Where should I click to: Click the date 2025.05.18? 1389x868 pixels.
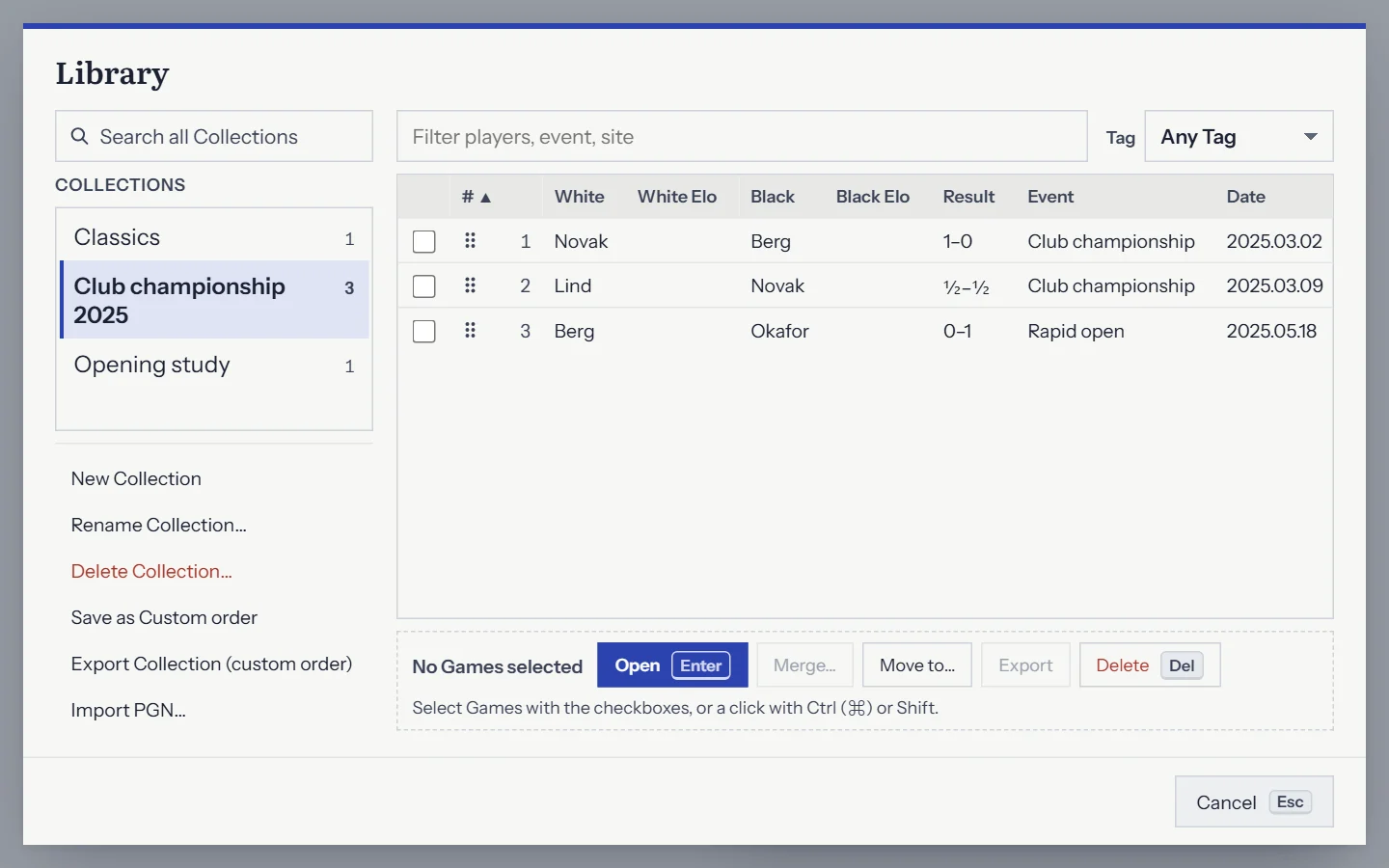pos(1271,332)
